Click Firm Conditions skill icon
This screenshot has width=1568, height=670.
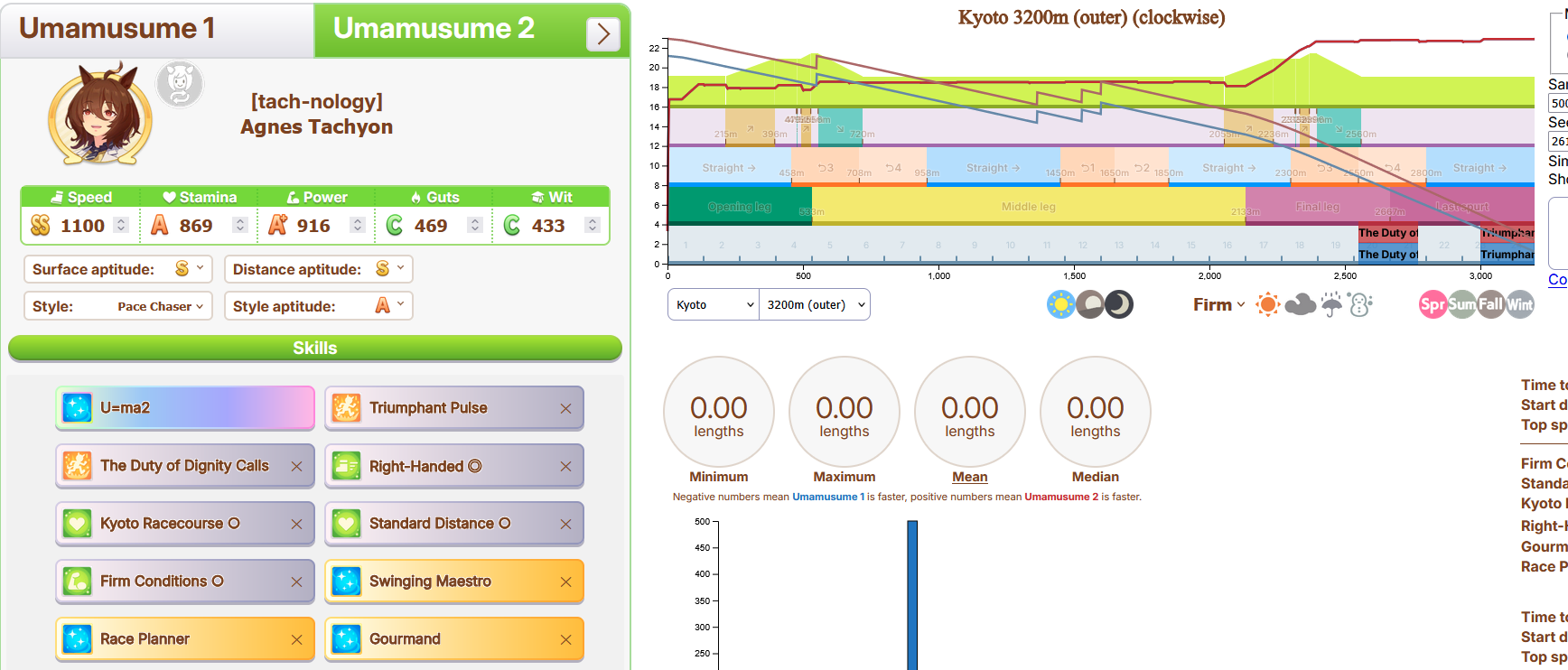tap(77, 582)
